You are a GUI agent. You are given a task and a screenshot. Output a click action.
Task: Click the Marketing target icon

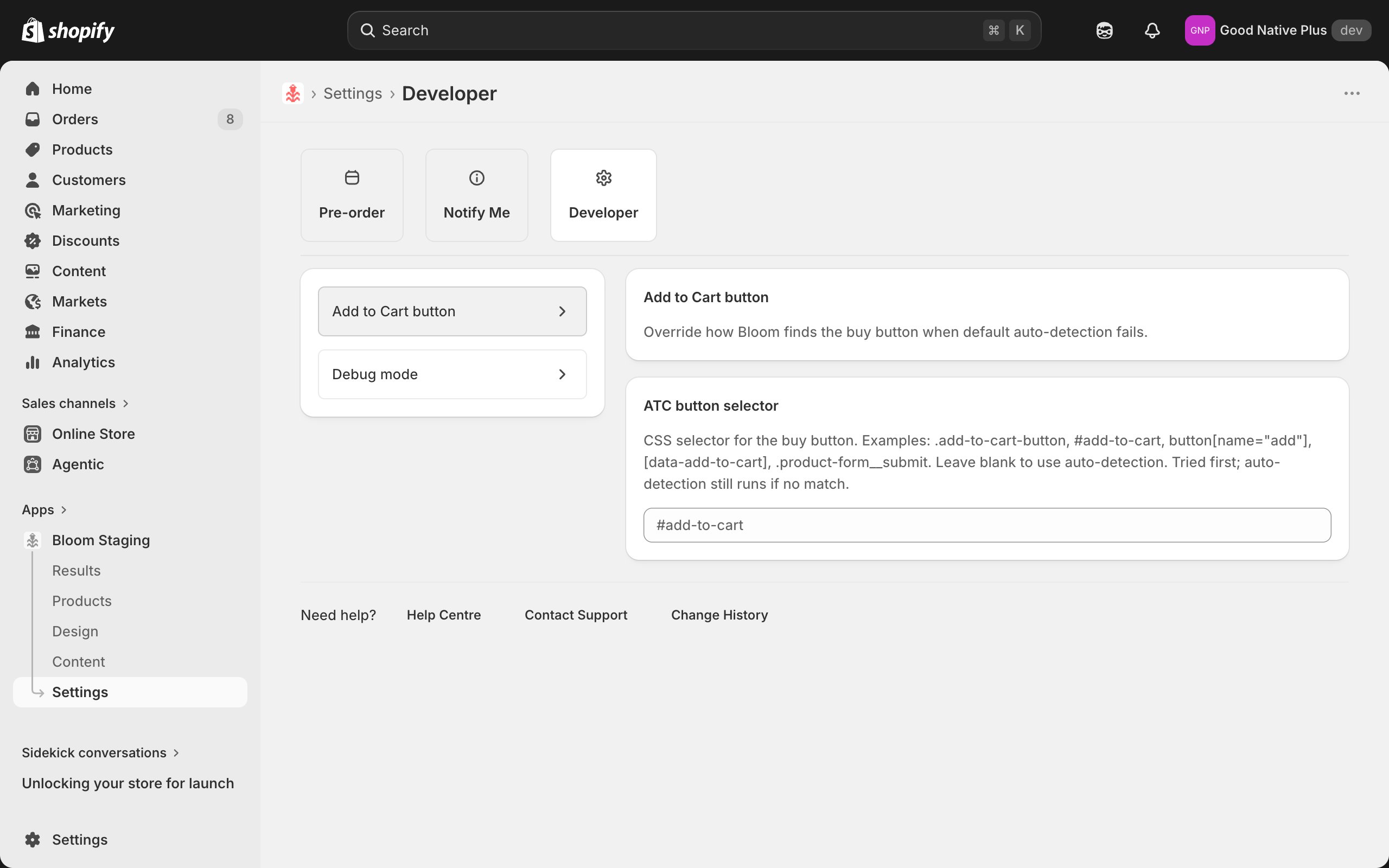[x=33, y=210]
